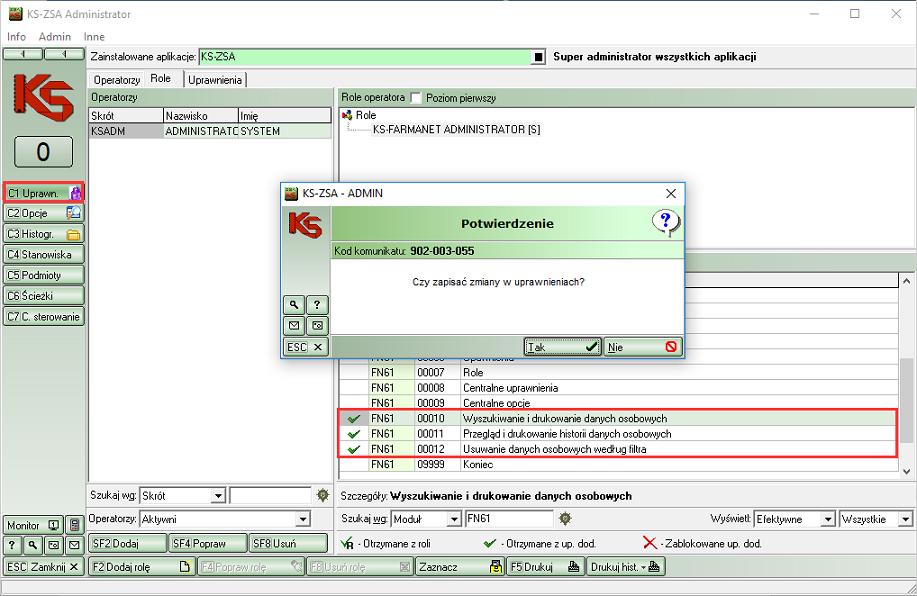The image size is (917, 596).
Task: Open C7 C. sterowanie section
Action: pyautogui.click(x=44, y=316)
